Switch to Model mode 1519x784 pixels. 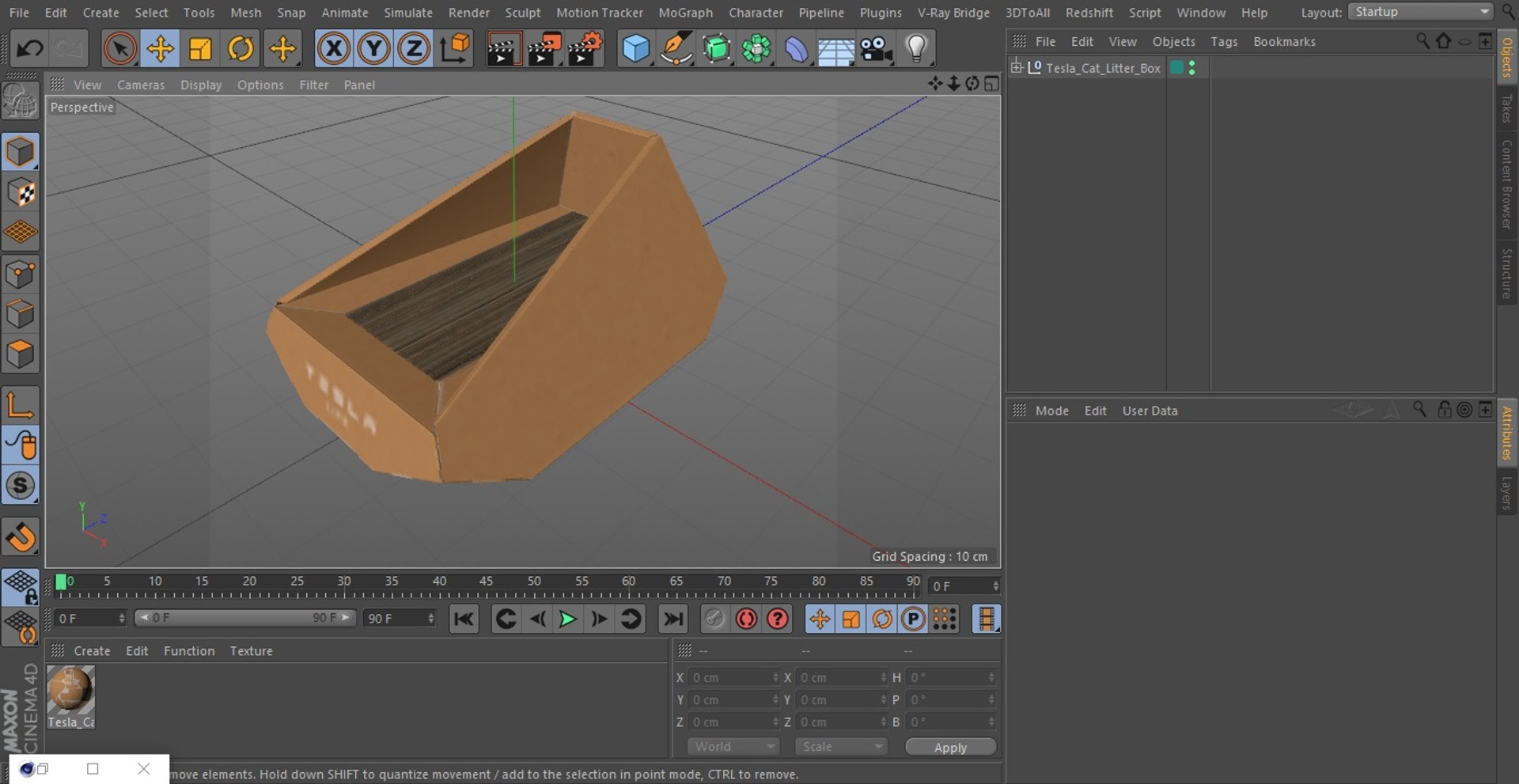20,152
